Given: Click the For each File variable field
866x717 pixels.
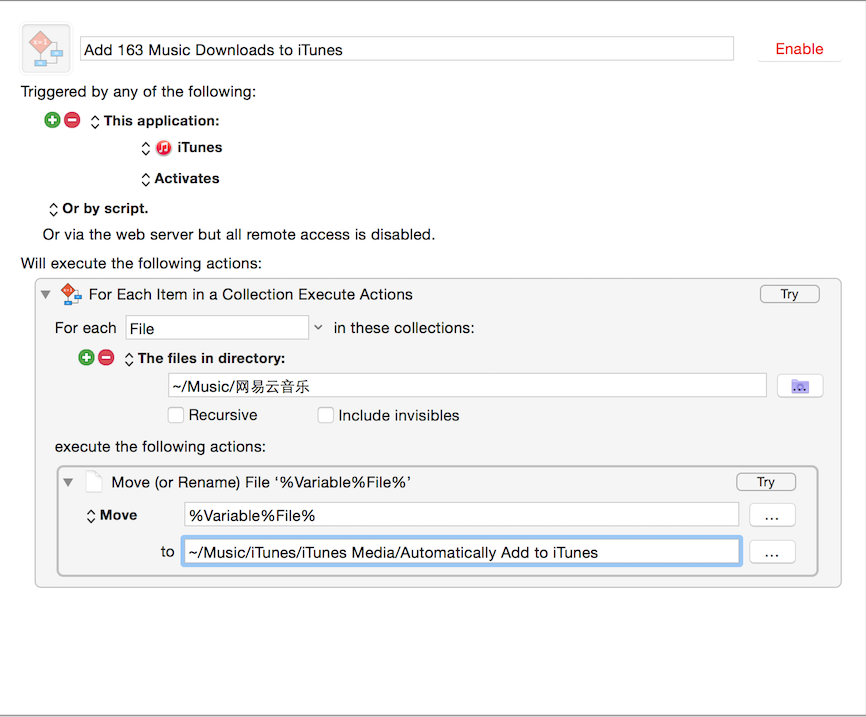Looking at the screenshot, I should [x=217, y=328].
